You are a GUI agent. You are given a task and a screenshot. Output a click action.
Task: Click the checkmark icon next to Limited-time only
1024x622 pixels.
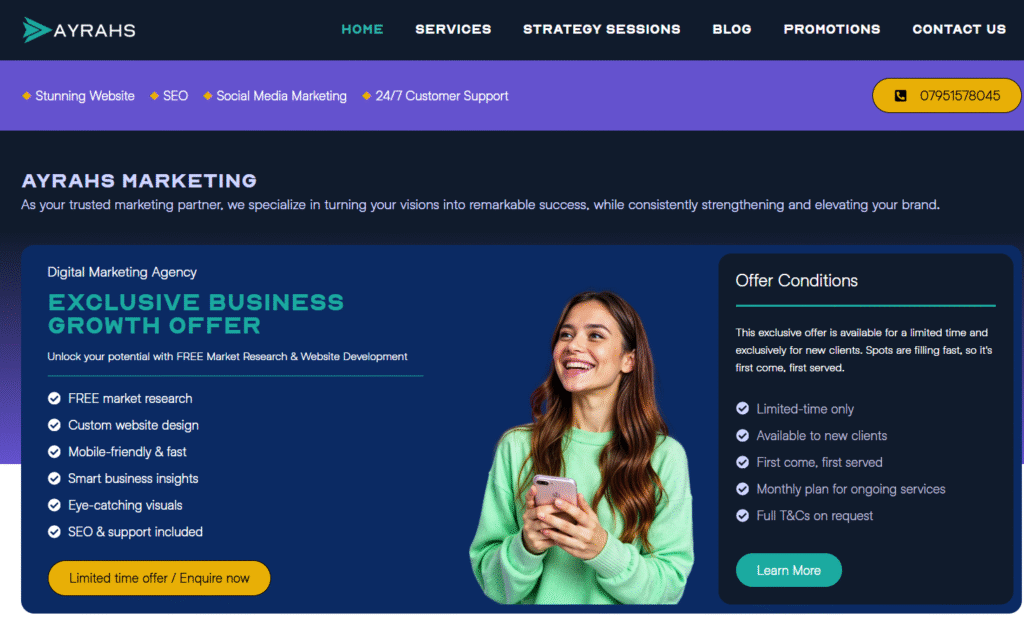click(743, 409)
